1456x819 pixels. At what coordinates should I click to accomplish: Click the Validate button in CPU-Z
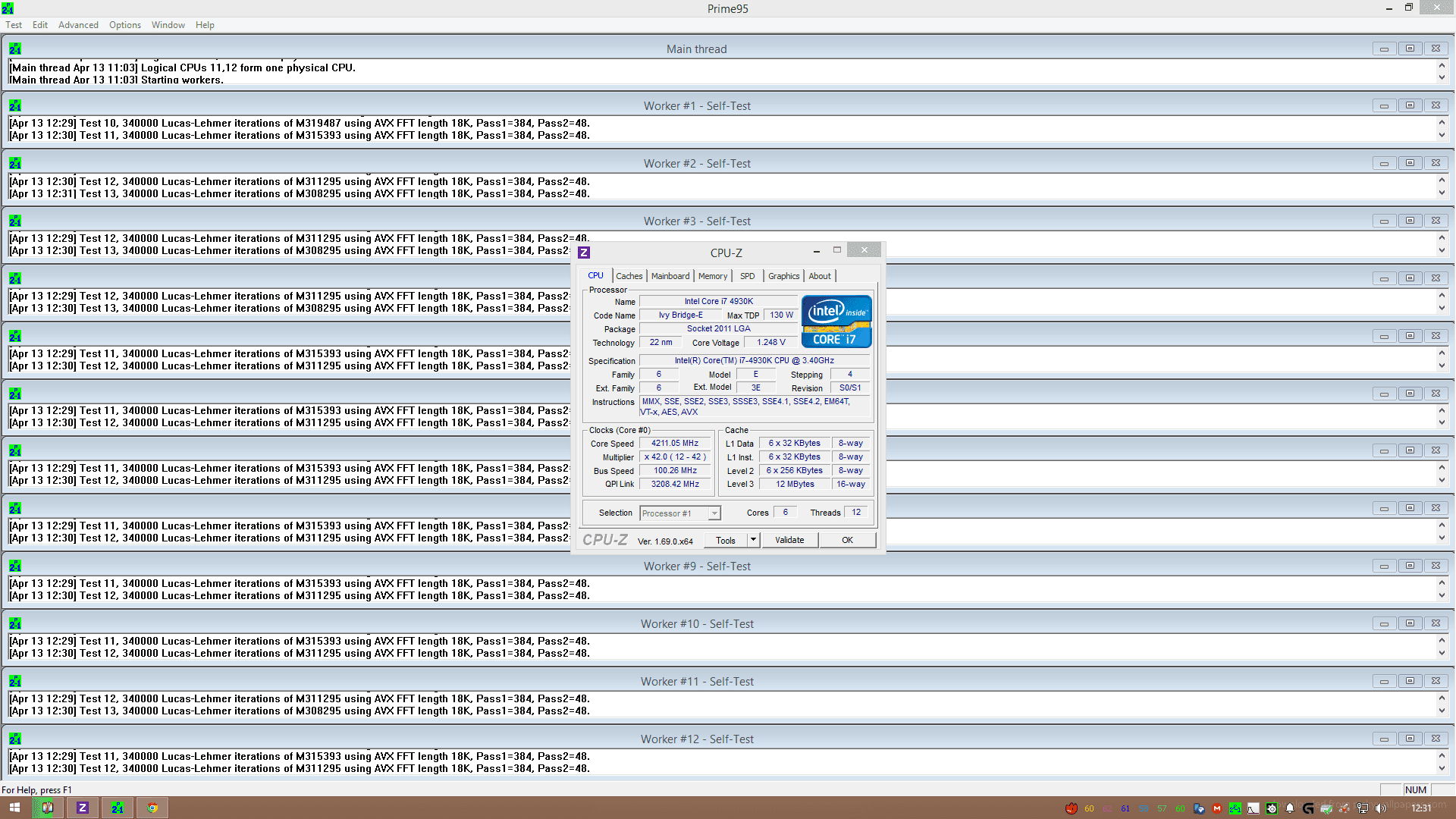(789, 540)
